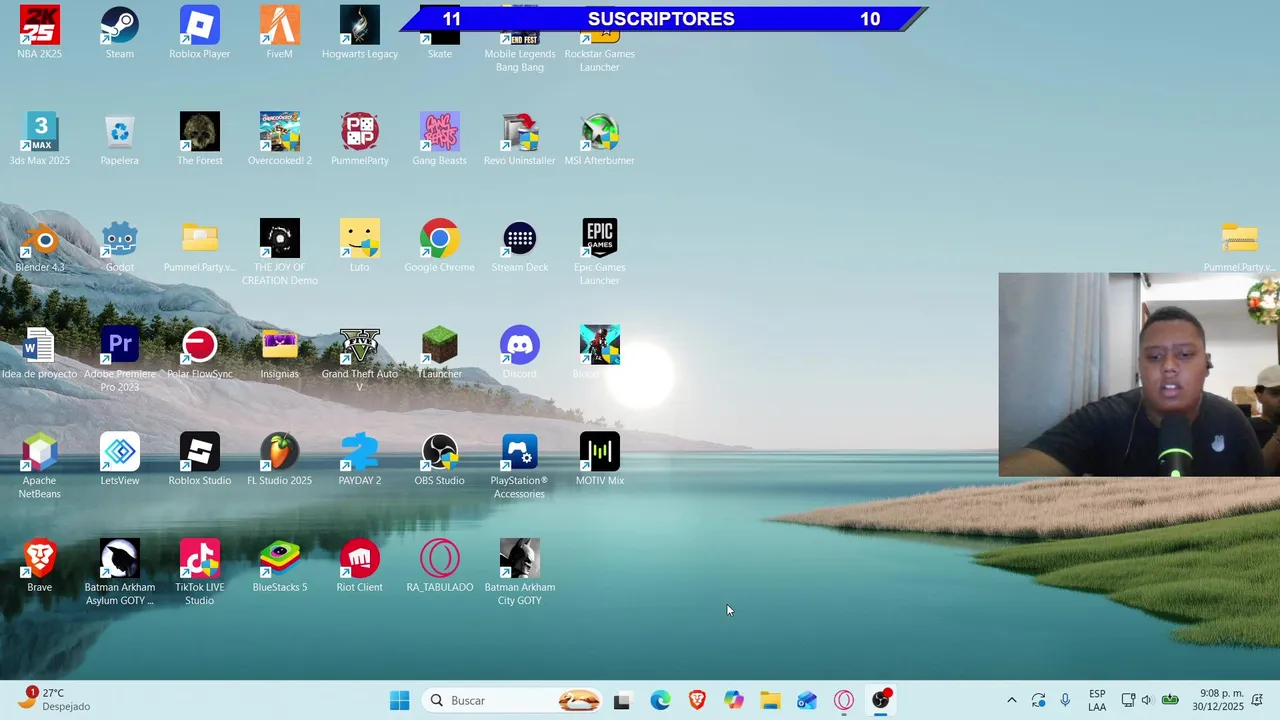
Task: Open Brave browser from the taskbar
Action: coord(697,700)
